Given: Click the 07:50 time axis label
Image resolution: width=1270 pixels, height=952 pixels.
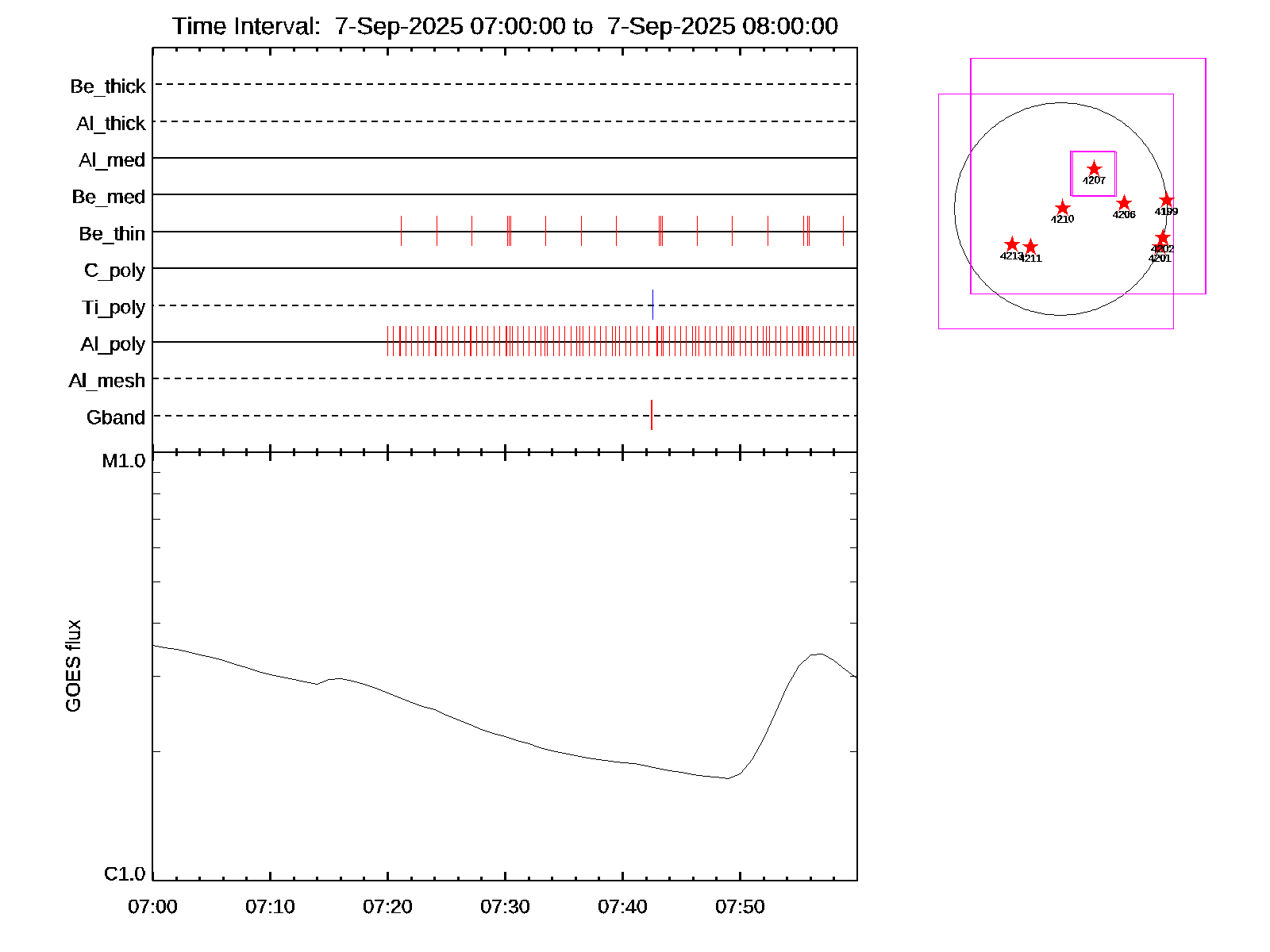Looking at the screenshot, I should pos(740,906).
